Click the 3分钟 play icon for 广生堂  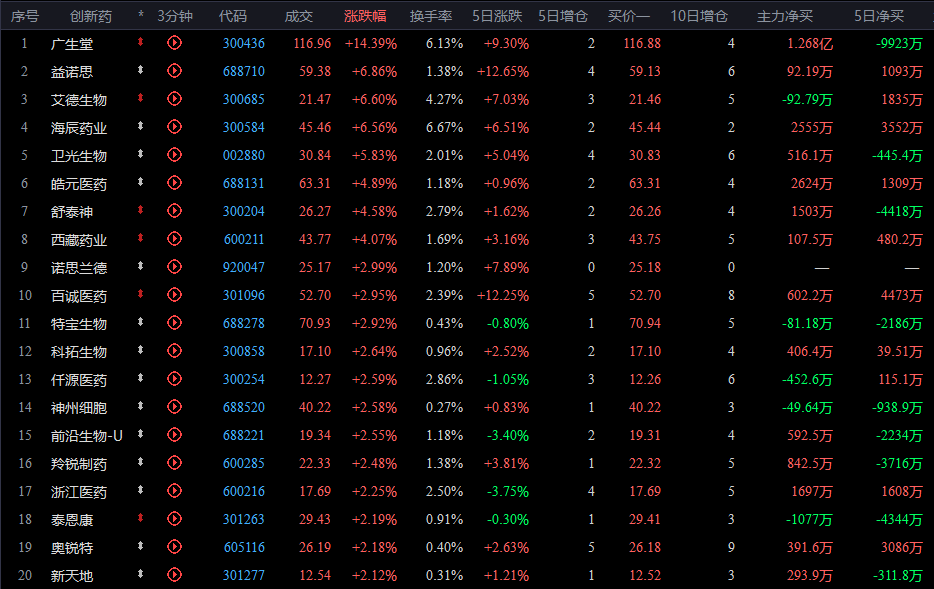pos(175,43)
